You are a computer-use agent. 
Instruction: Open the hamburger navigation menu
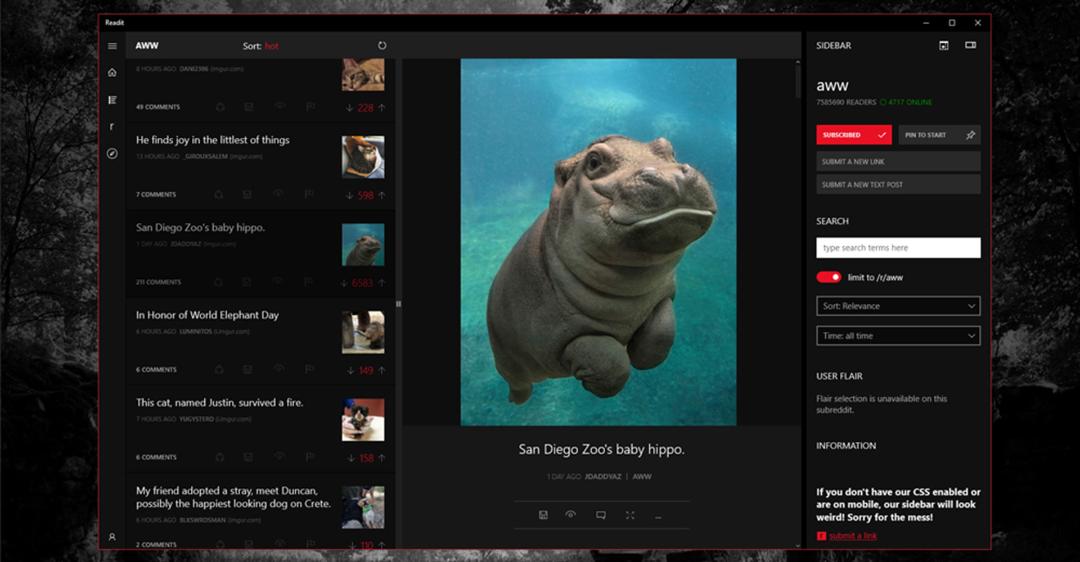pos(112,46)
